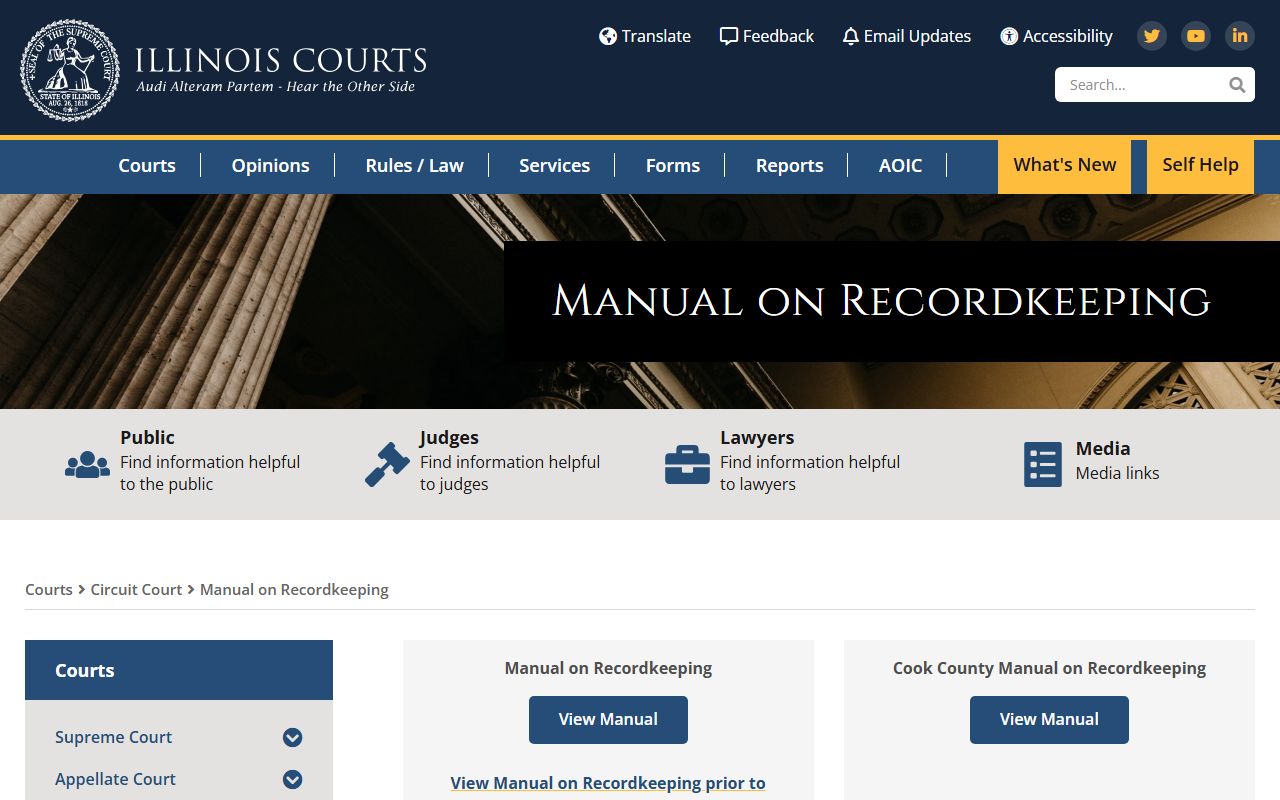Image resolution: width=1280 pixels, height=800 pixels.
Task: Click the Translate globe icon
Action: [608, 36]
